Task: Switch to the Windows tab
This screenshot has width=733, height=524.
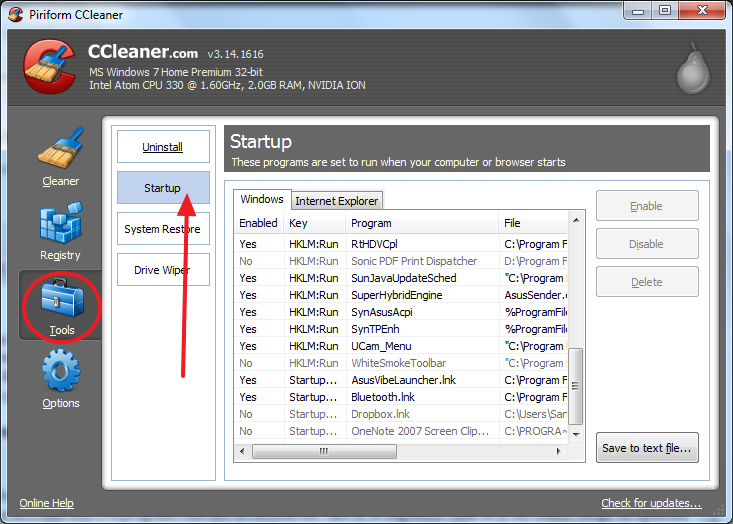Action: [262, 200]
